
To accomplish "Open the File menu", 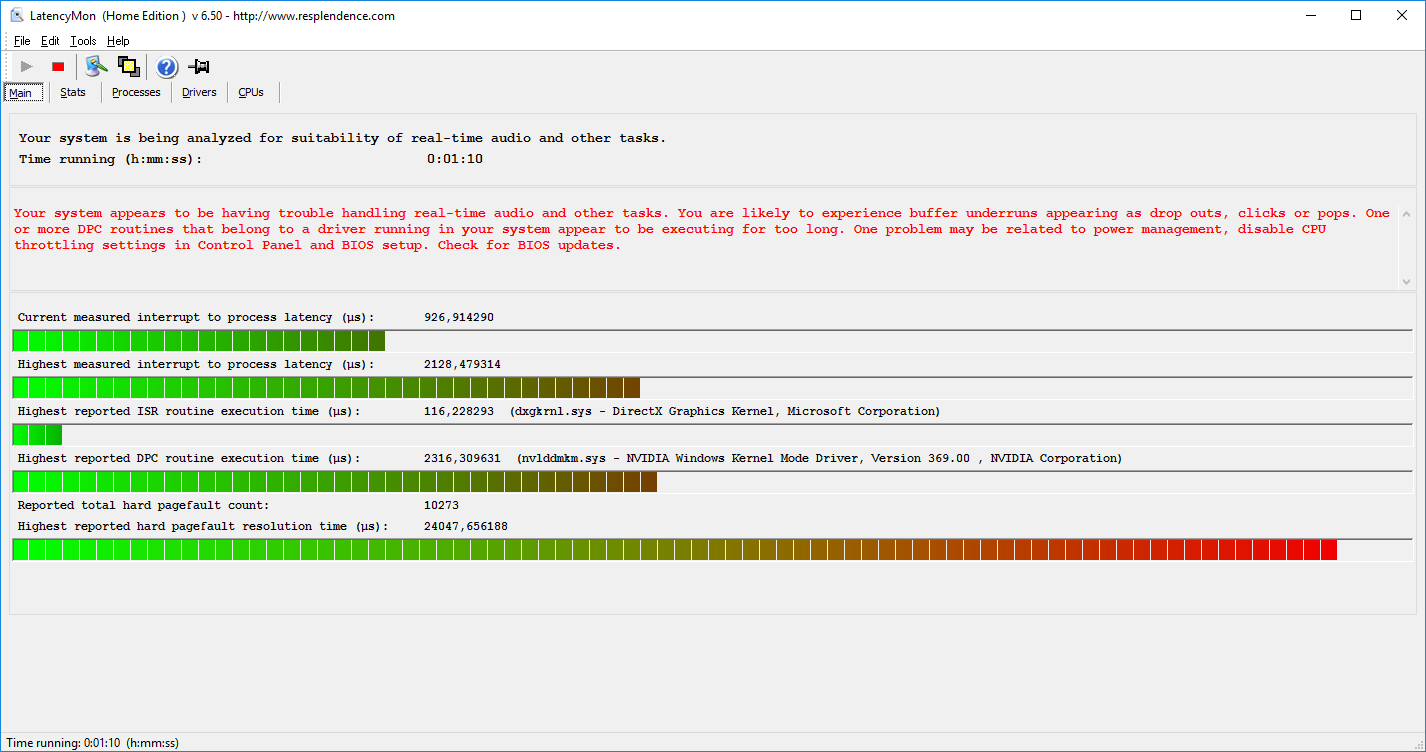I will [22, 41].
